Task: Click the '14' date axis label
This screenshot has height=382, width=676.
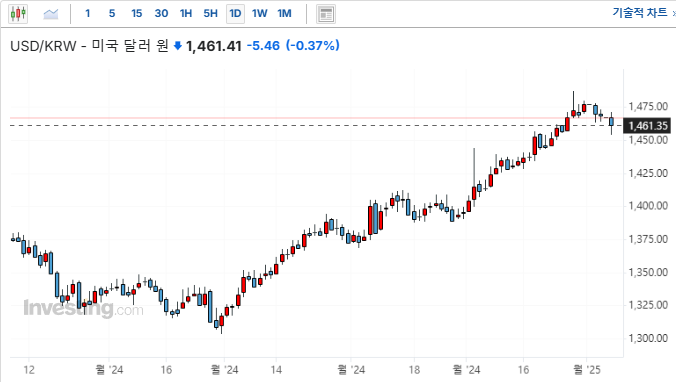Action: coord(276,369)
